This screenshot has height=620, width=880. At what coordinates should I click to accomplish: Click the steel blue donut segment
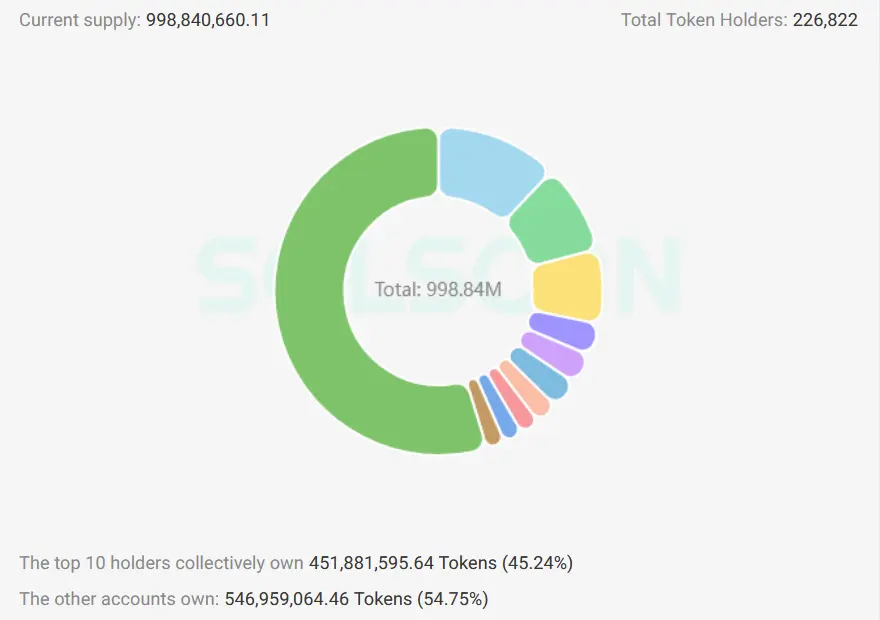pyautogui.click(x=540, y=373)
